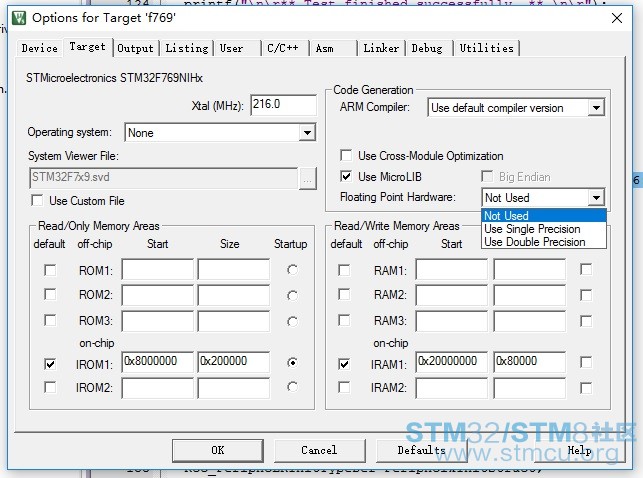Go to the Listing tab
Screen dimensions: 643x478
pyautogui.click(x=187, y=48)
